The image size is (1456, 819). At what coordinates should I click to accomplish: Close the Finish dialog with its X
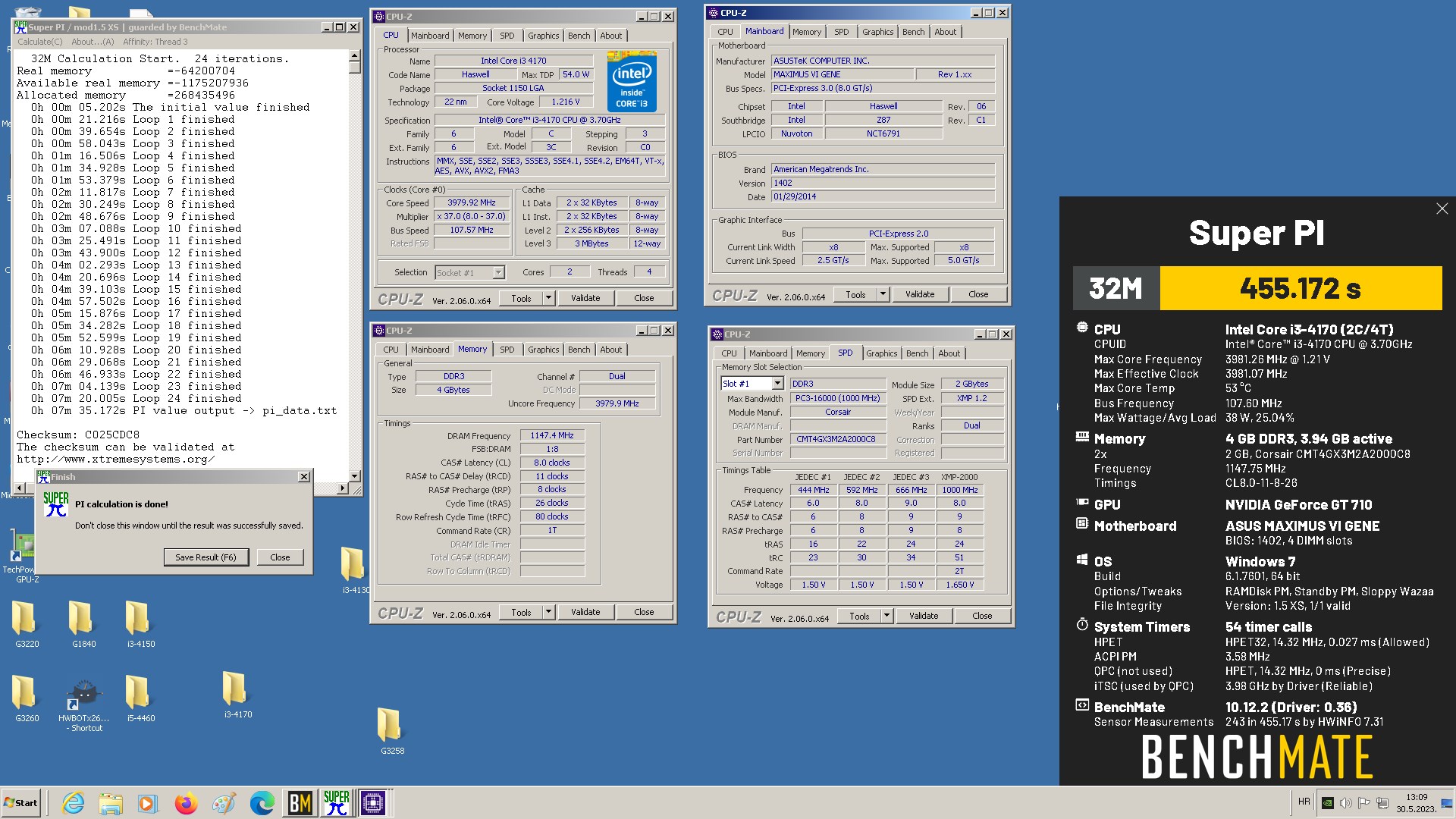point(303,477)
